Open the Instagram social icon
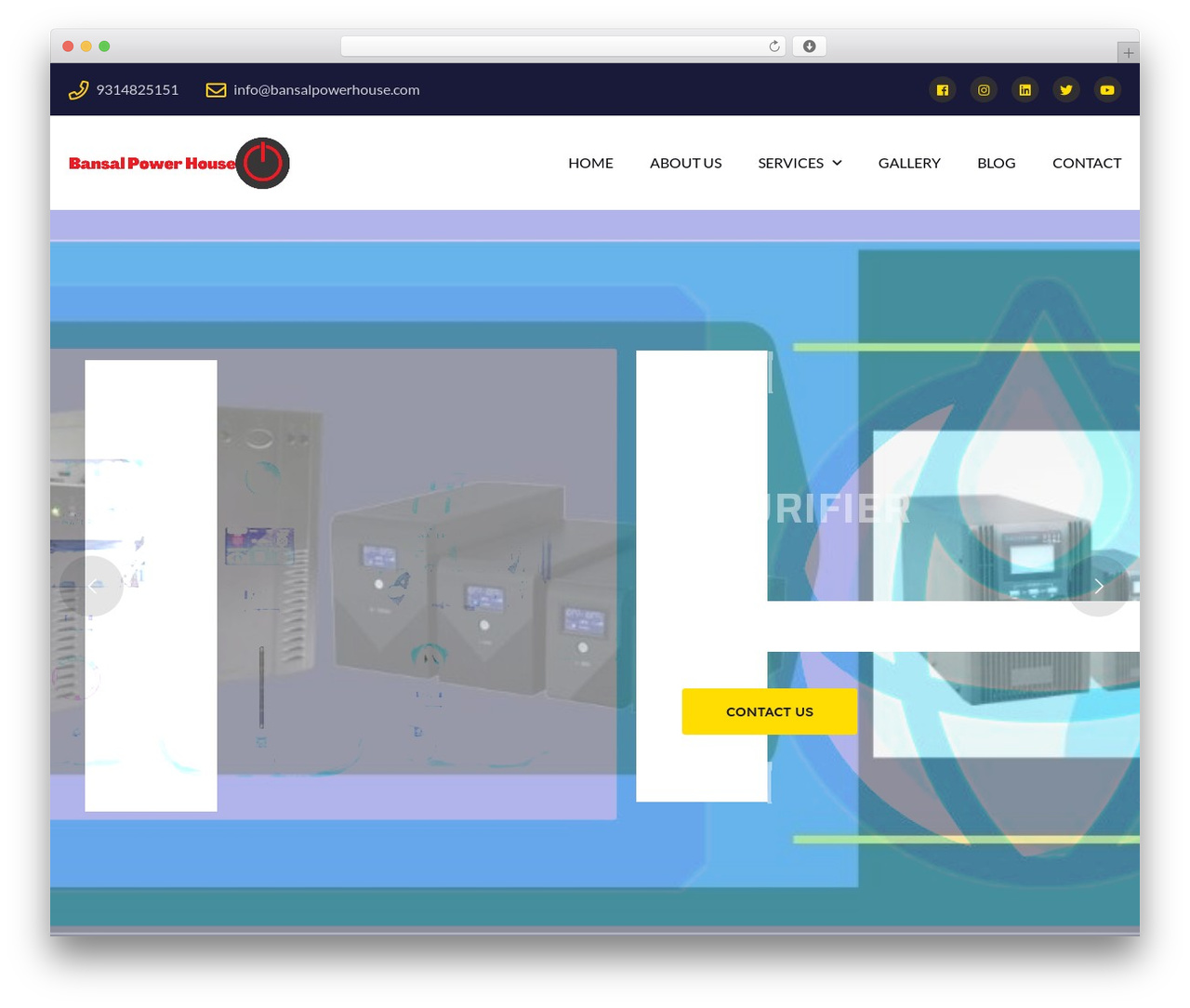 [x=984, y=90]
